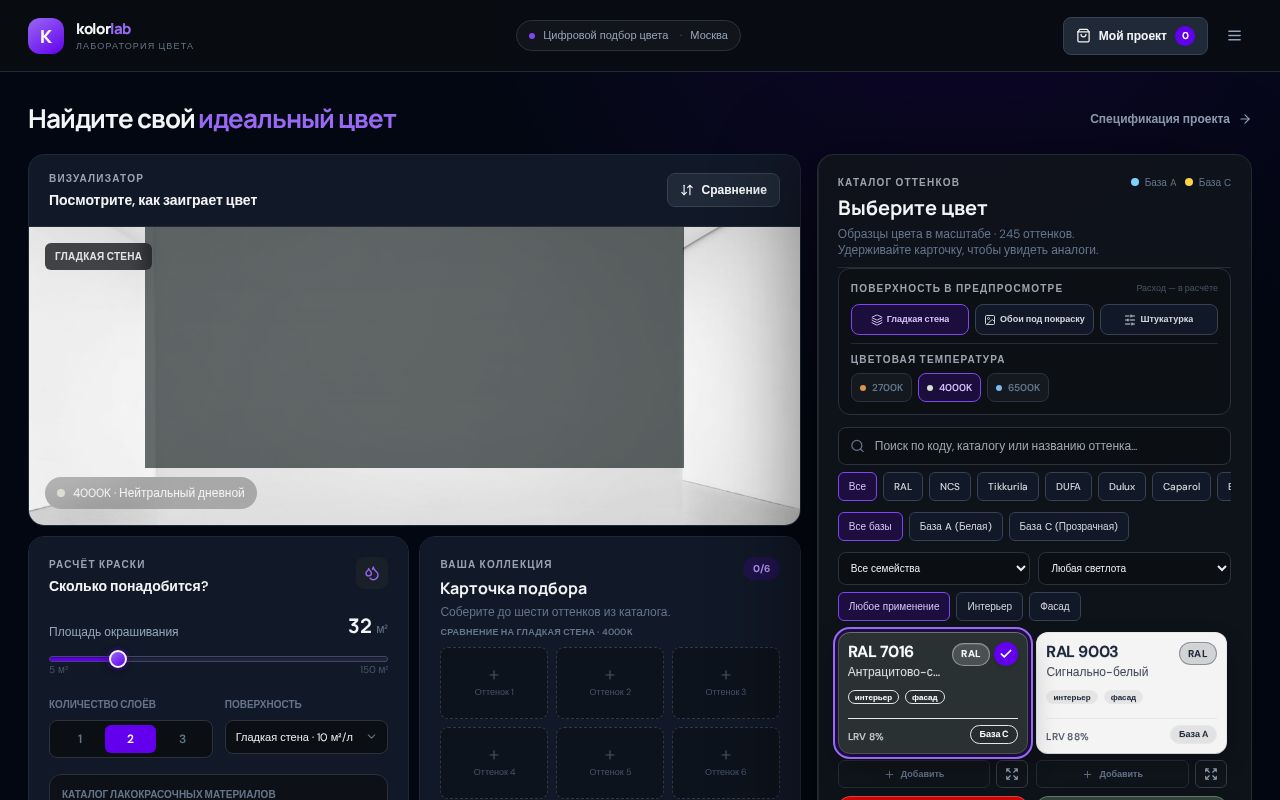Select the RAL 9003 color card

pos(1131,693)
